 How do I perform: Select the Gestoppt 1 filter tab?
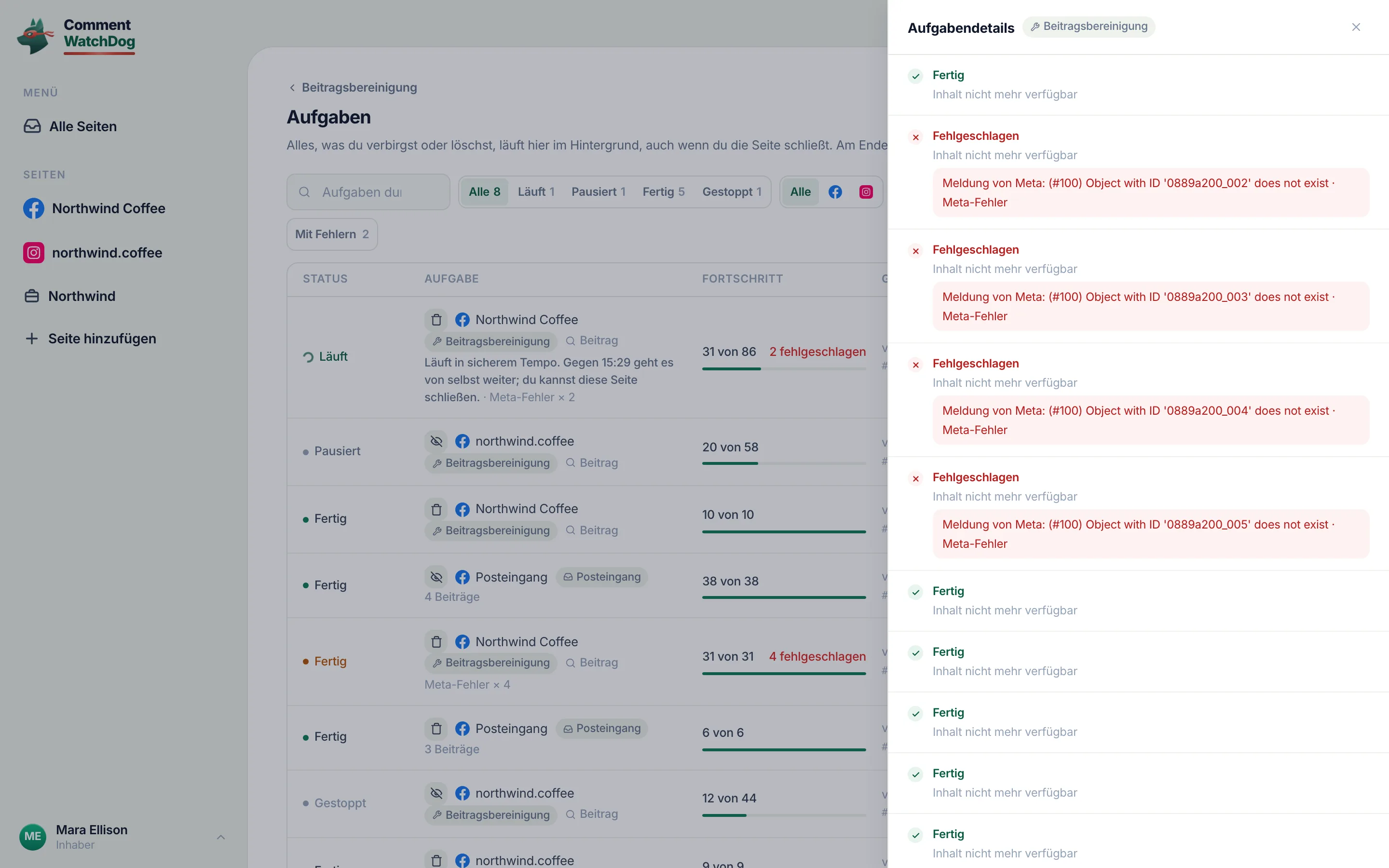point(732,192)
